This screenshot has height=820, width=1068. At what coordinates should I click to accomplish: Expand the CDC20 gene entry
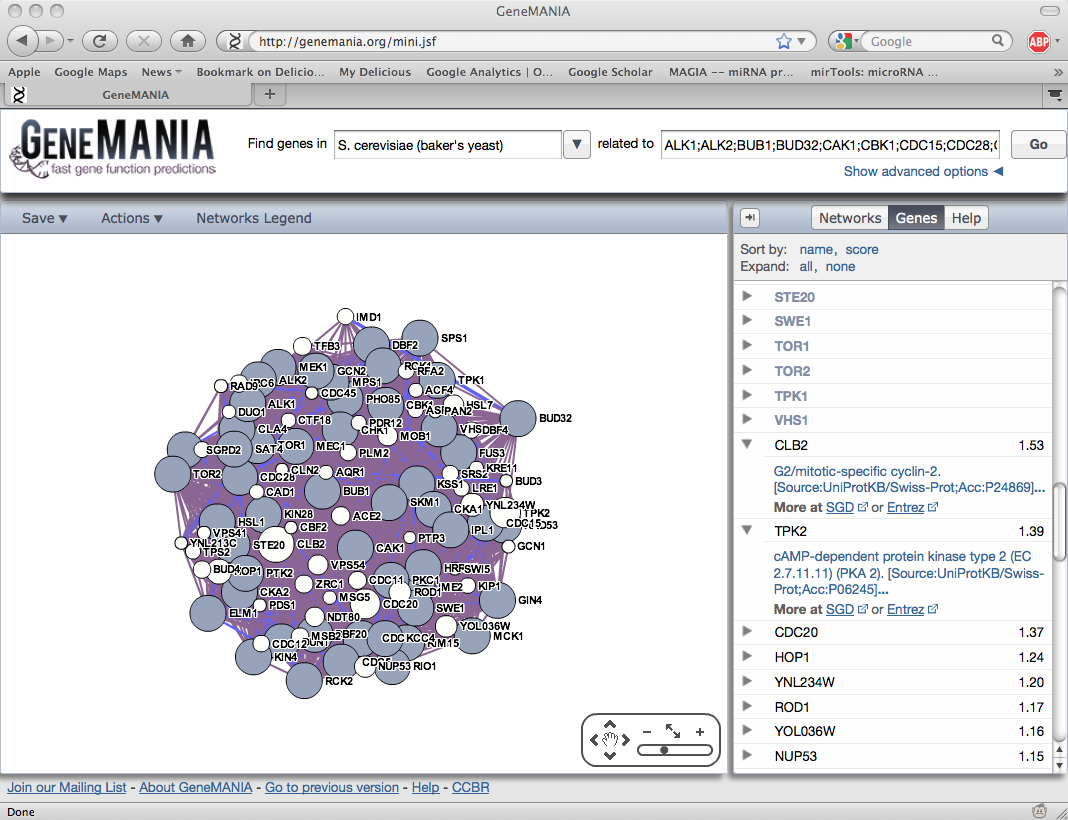click(747, 632)
